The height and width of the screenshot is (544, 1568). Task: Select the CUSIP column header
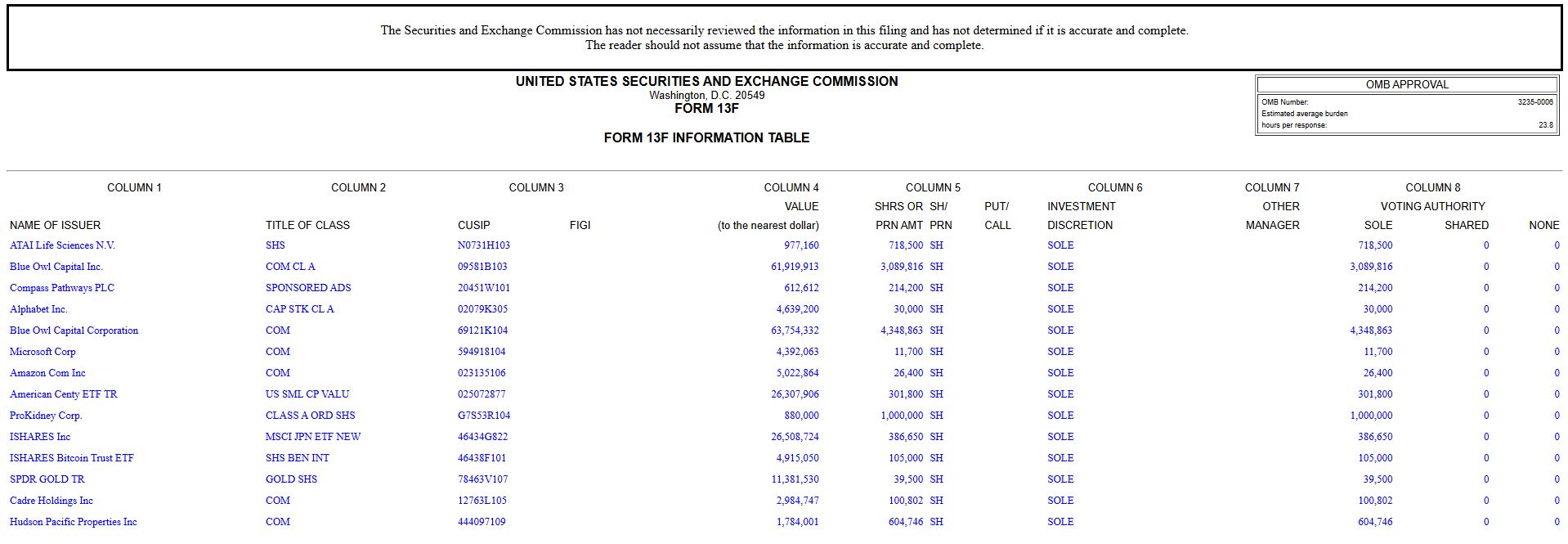(x=474, y=225)
